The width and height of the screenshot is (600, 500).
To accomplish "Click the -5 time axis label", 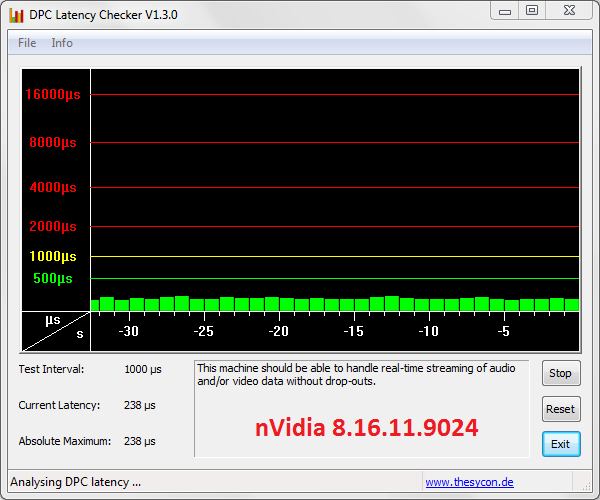I will pyautogui.click(x=504, y=331).
